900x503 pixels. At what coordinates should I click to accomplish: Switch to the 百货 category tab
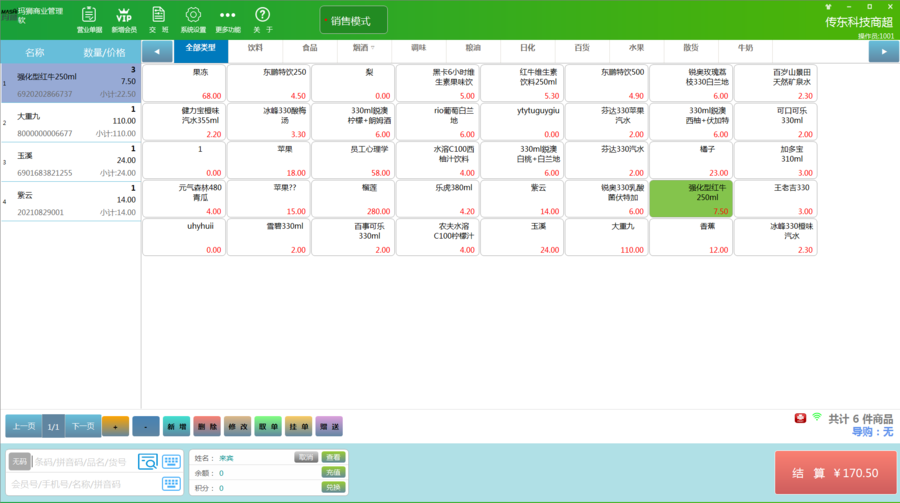[x=582, y=51]
